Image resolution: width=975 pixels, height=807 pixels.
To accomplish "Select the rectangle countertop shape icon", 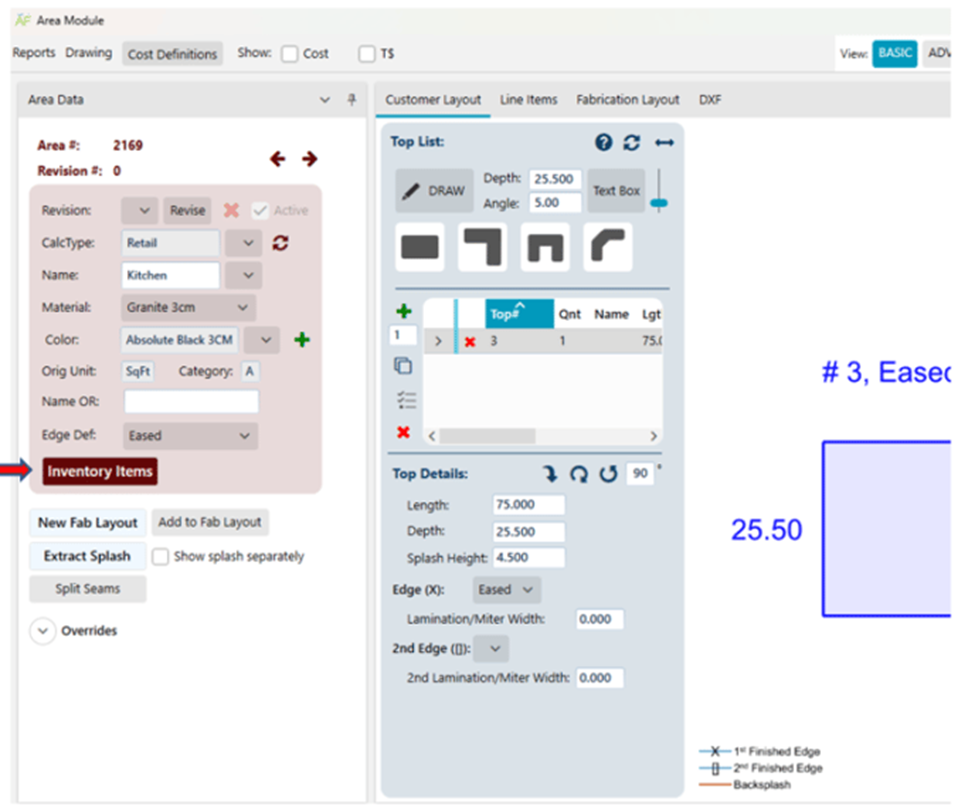I will tap(420, 247).
